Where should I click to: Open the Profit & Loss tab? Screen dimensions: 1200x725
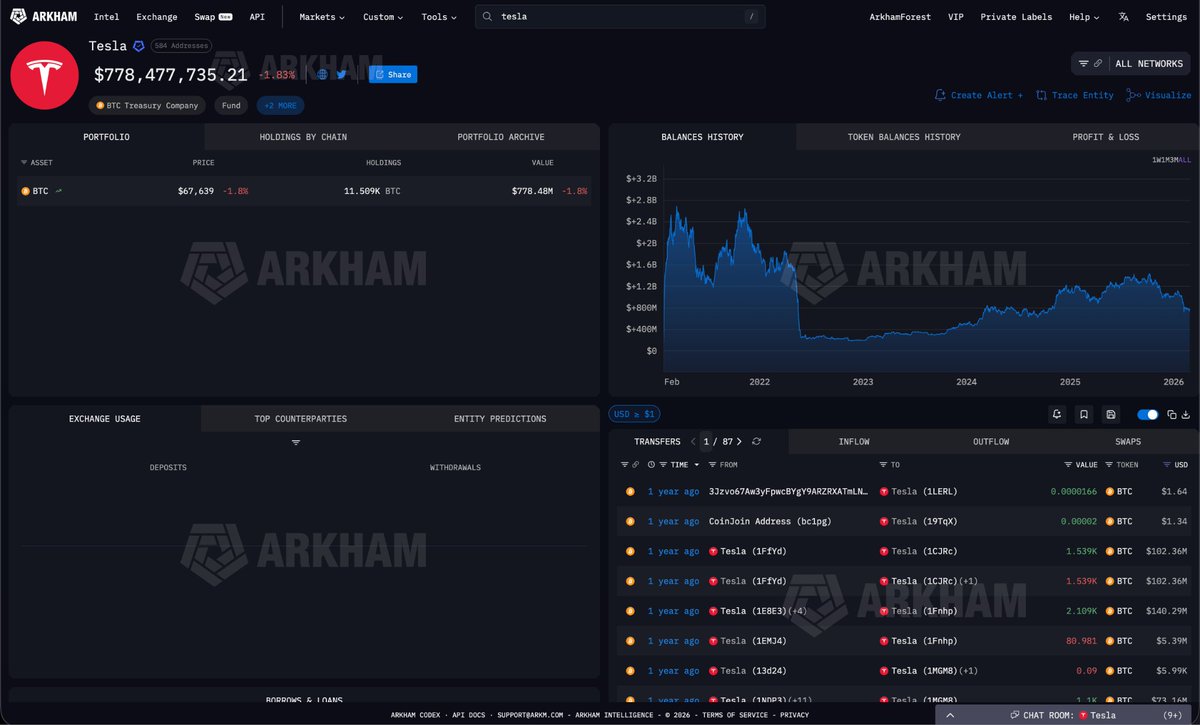(x=1105, y=137)
